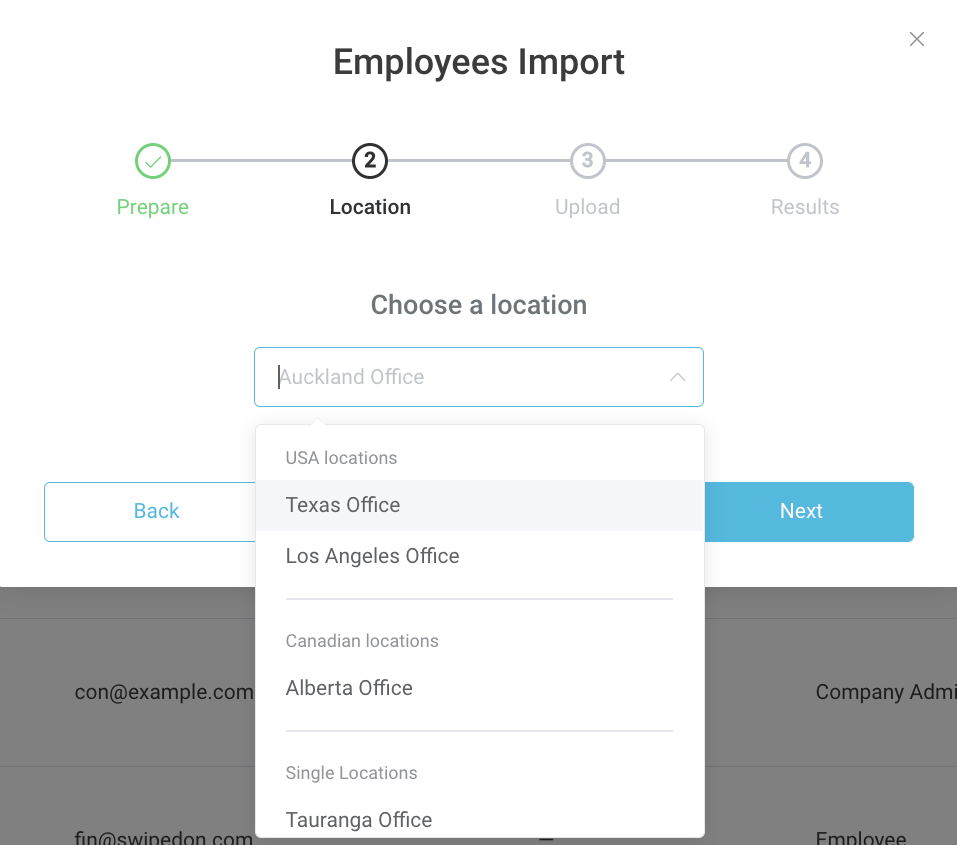
Task: Click the Prepare step label
Action: [x=152, y=207]
